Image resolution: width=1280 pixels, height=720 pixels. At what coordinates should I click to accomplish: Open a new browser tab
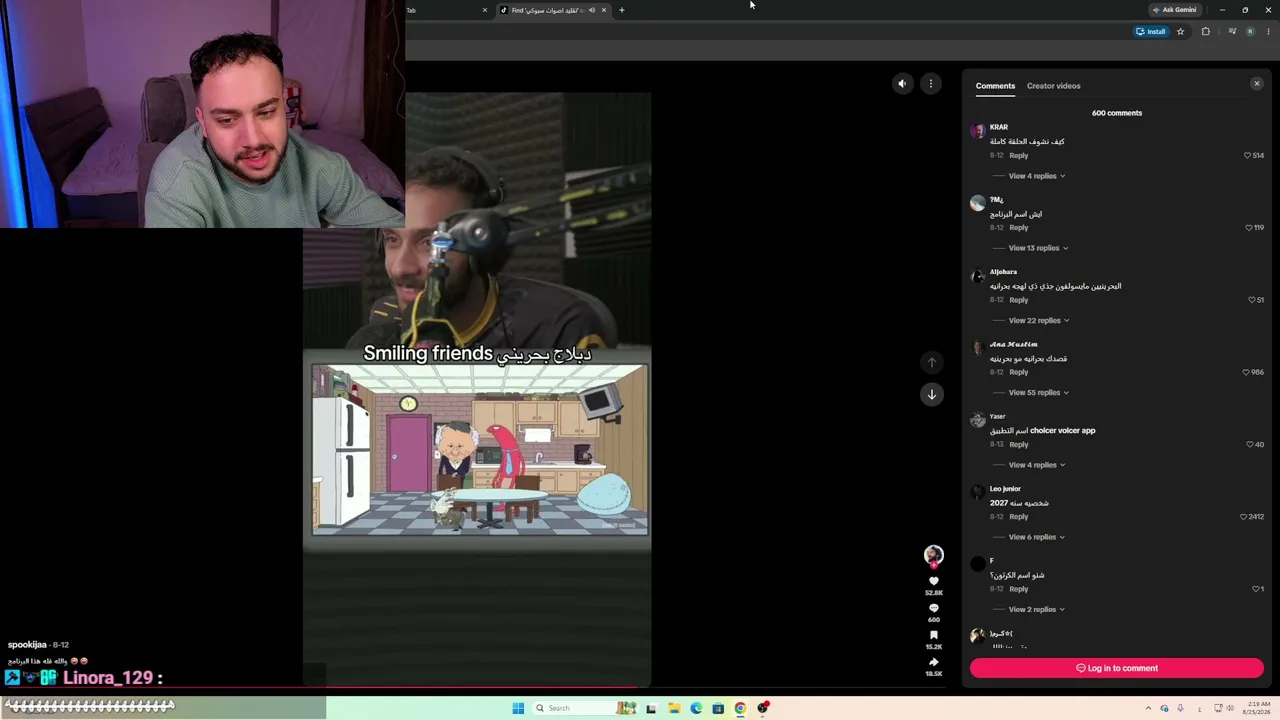pyautogui.click(x=622, y=10)
